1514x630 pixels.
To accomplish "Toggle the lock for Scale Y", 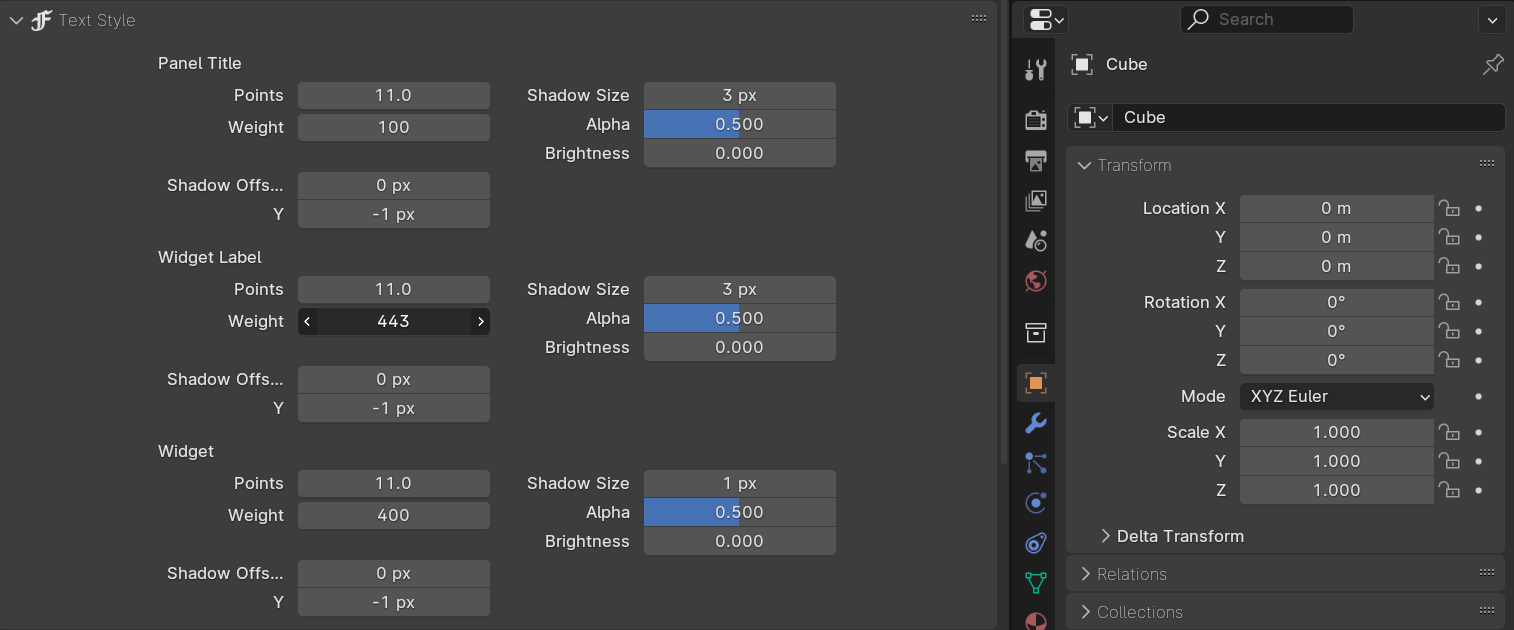I will point(1449,461).
